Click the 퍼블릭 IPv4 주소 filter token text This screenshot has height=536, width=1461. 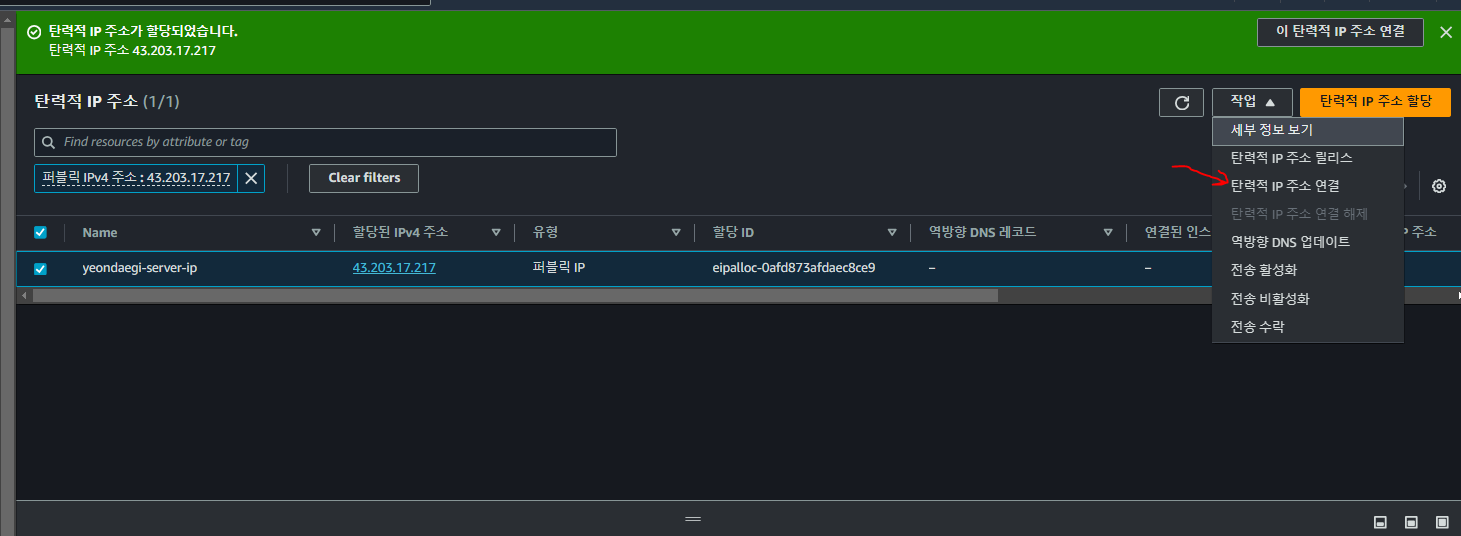(136, 178)
